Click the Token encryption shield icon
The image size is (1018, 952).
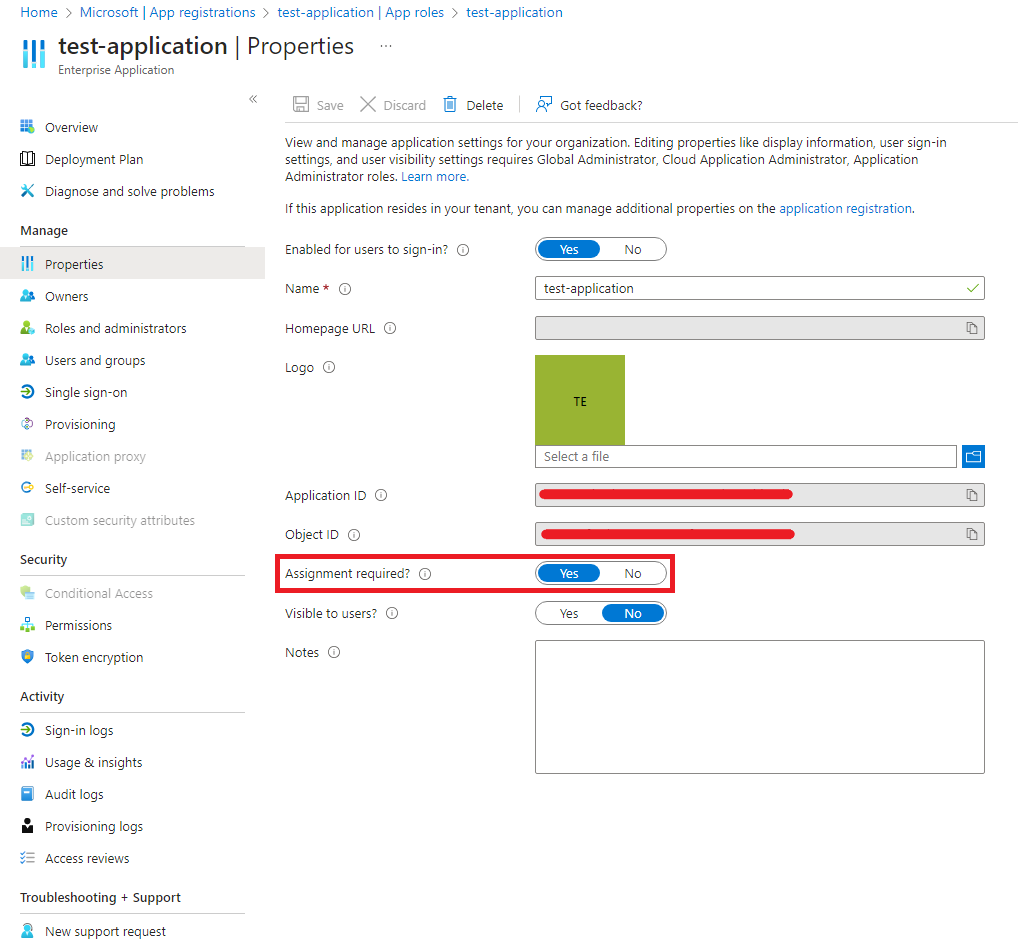point(27,657)
